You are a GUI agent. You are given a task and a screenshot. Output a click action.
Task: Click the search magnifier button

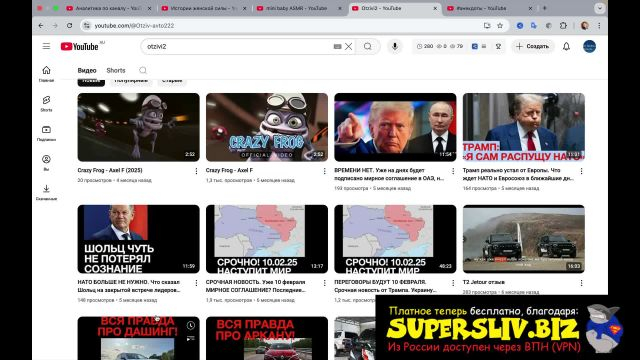coord(368,47)
